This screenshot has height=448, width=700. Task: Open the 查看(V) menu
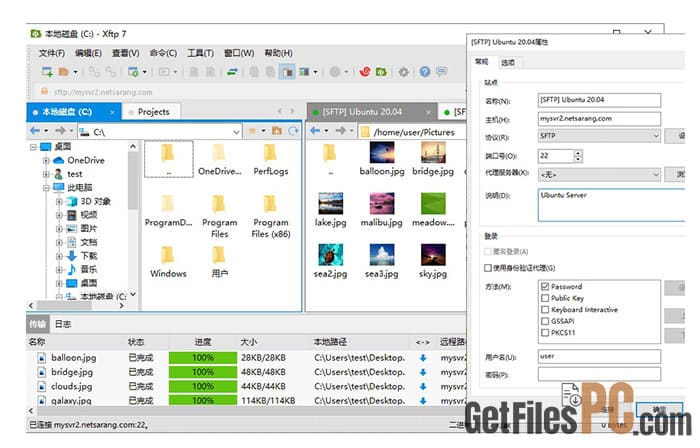pyautogui.click(x=125, y=53)
